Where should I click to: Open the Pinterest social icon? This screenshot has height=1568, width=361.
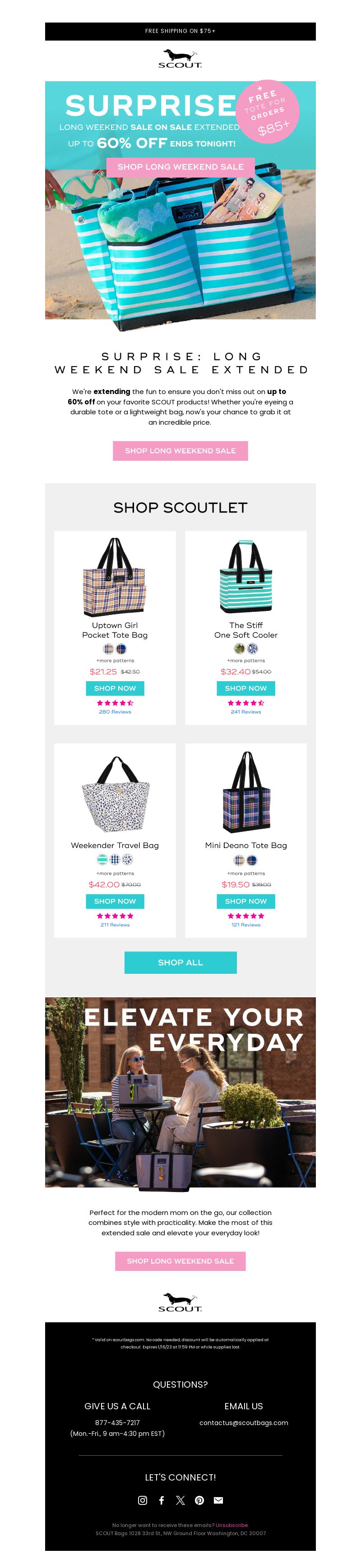tap(199, 1500)
